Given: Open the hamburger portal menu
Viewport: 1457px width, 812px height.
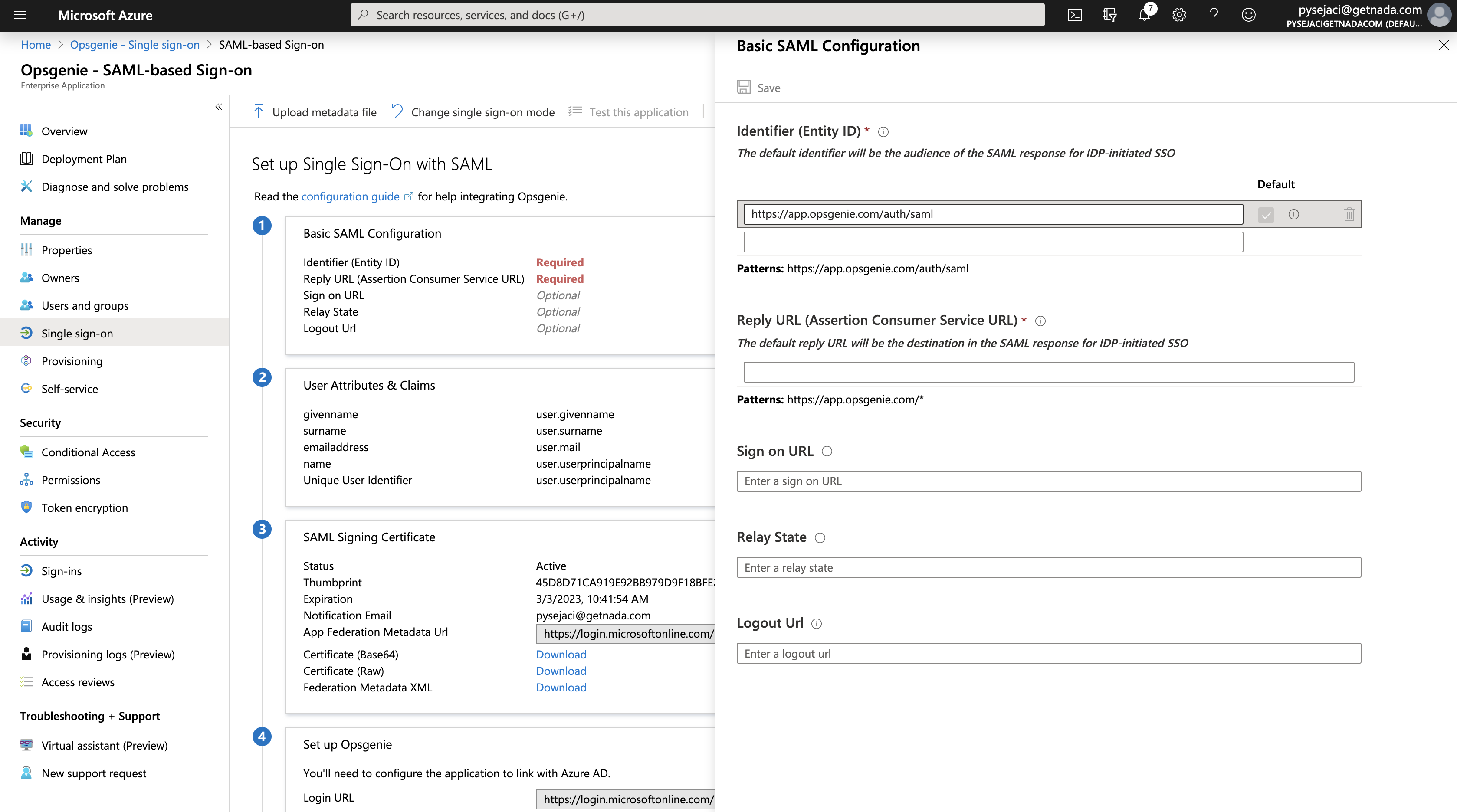Looking at the screenshot, I should pyautogui.click(x=20, y=15).
